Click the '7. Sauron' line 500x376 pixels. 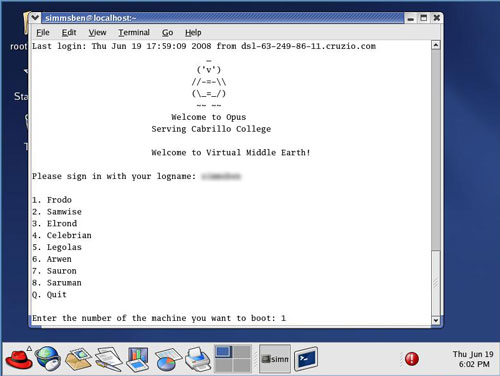tap(54, 271)
